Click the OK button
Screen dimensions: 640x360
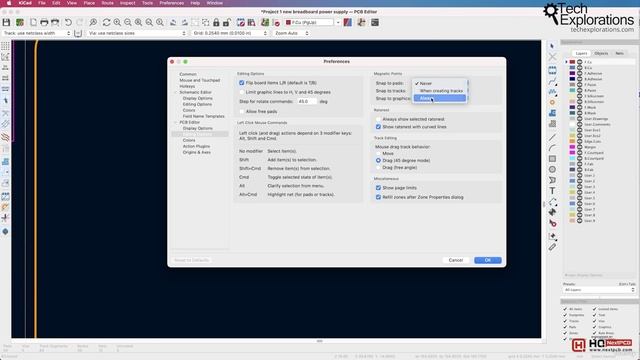click(488, 260)
